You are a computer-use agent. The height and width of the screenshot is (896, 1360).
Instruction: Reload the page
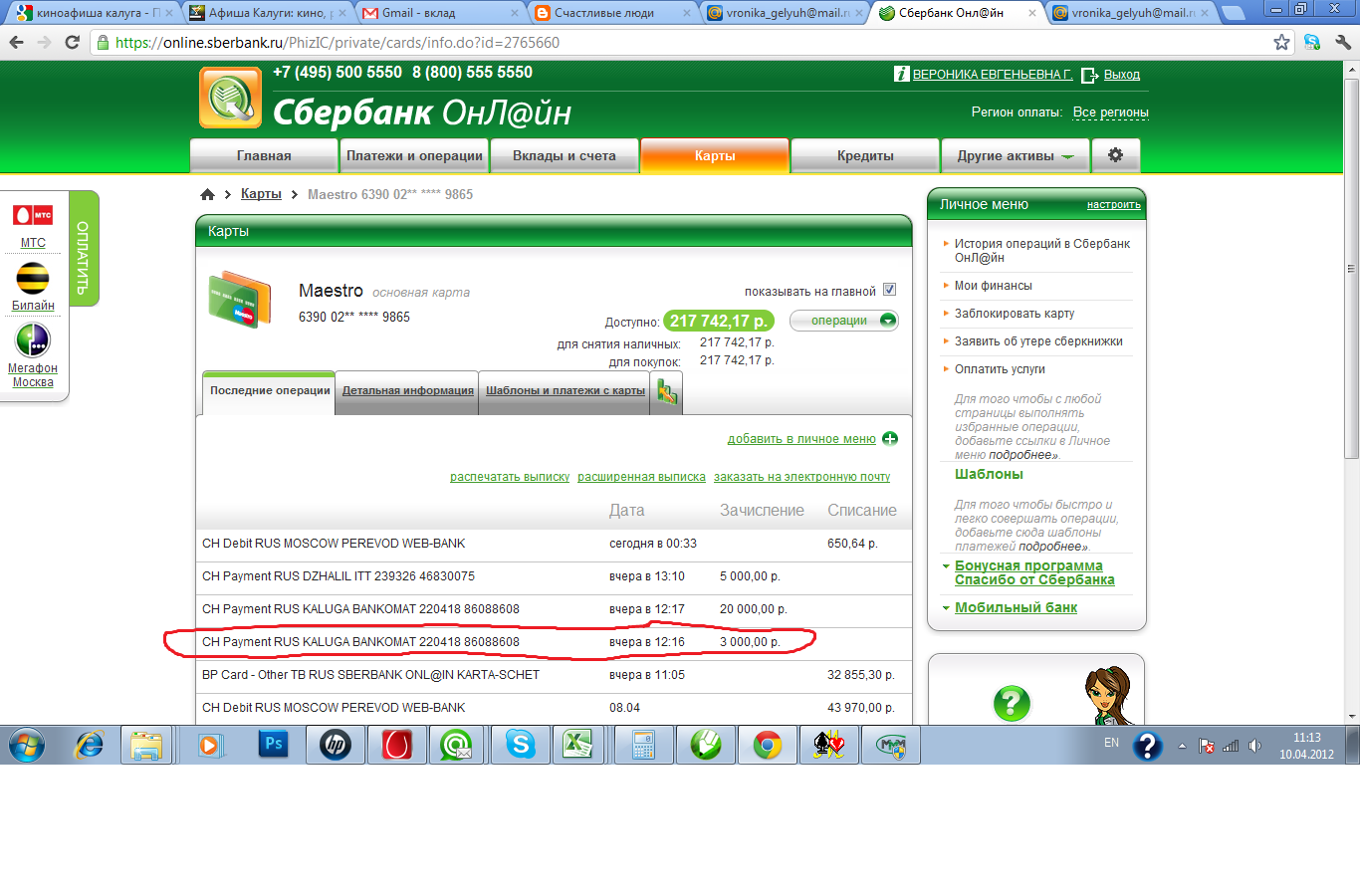[x=72, y=43]
